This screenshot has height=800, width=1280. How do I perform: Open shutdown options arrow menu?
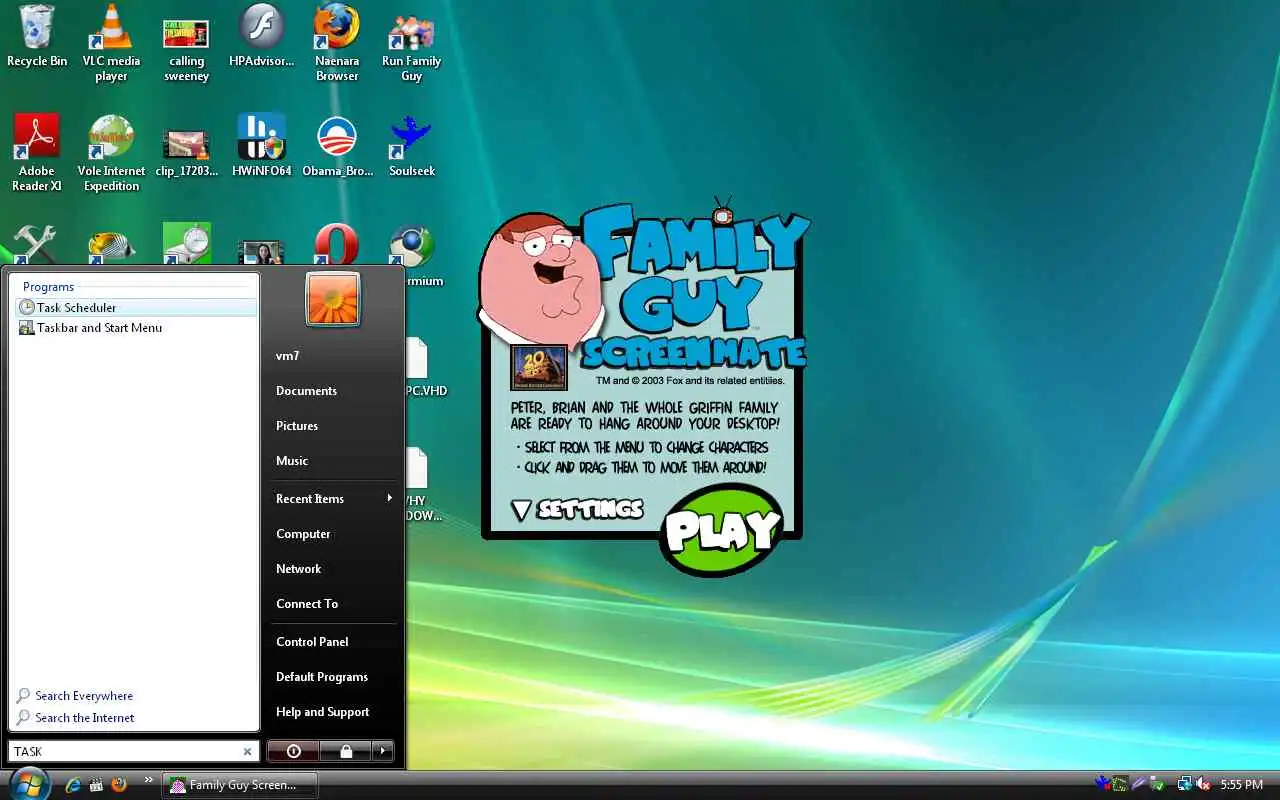(x=382, y=751)
